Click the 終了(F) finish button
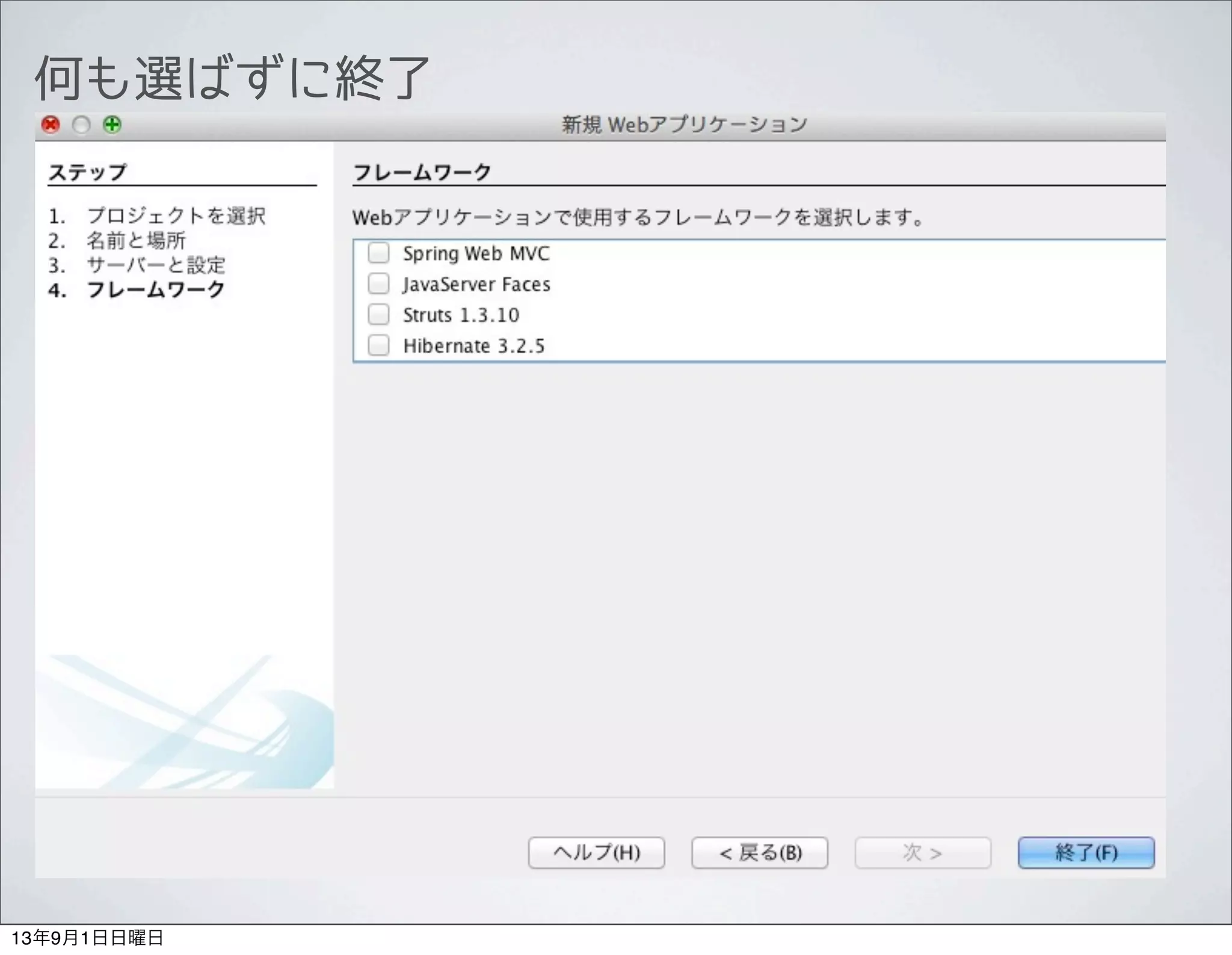 point(1086,852)
